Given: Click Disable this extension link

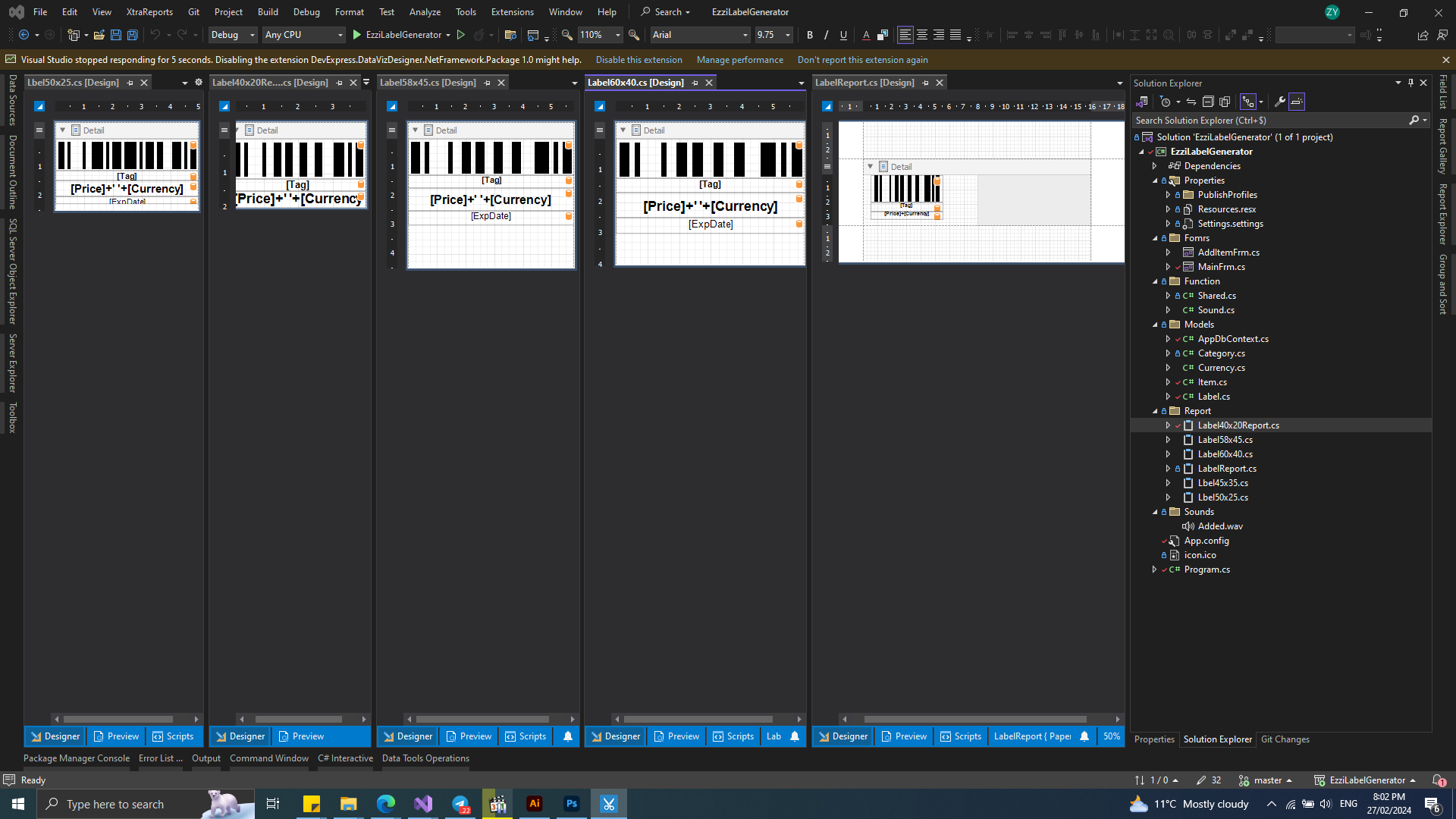Looking at the screenshot, I should [639, 60].
